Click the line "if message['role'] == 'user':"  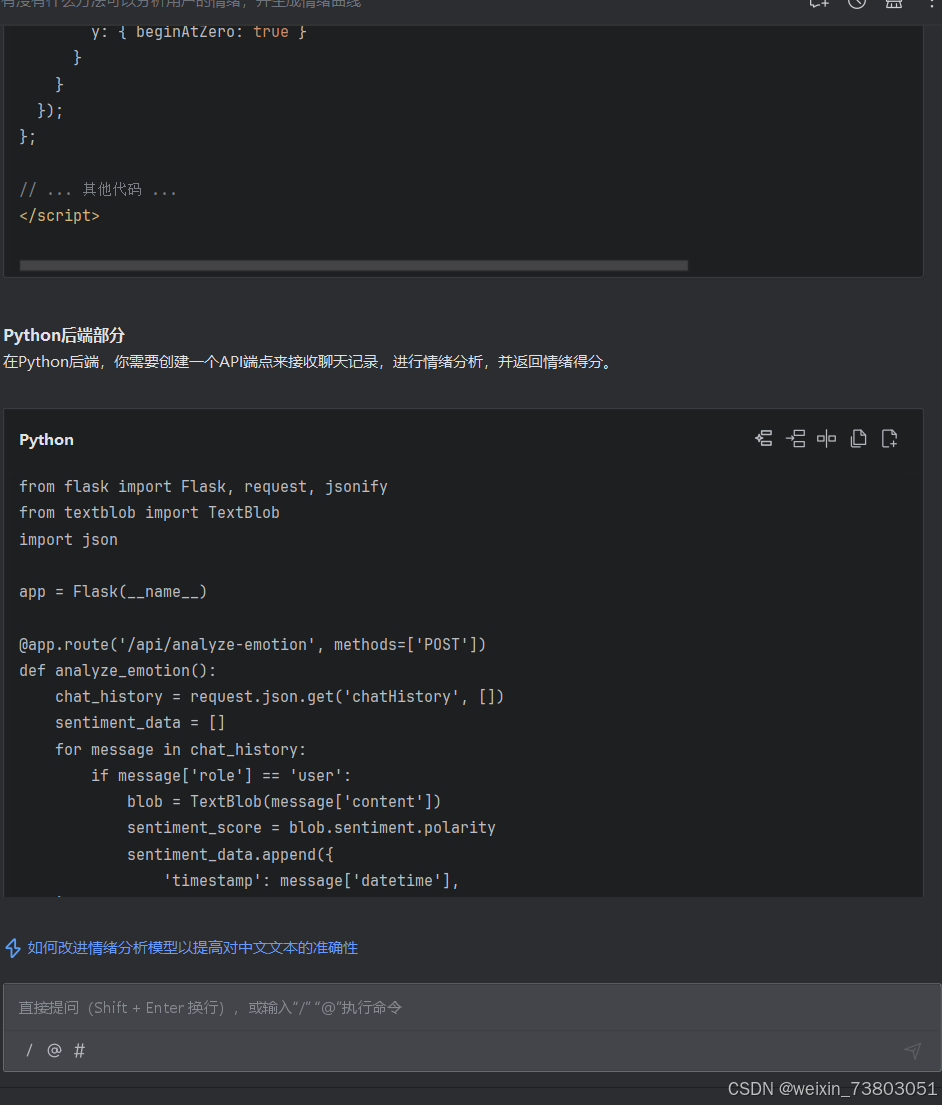(221, 776)
